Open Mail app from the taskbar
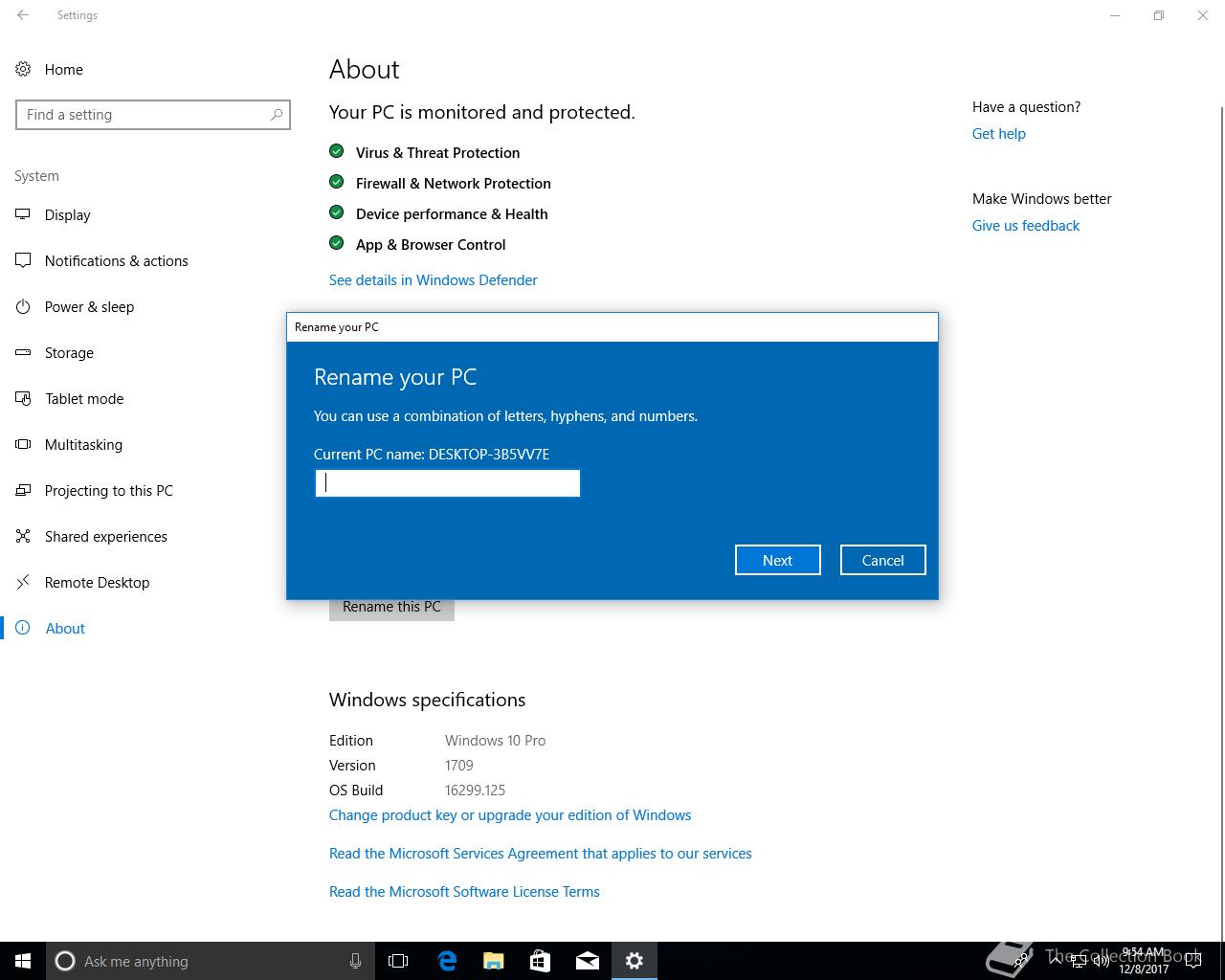The image size is (1225, 980). click(587, 961)
